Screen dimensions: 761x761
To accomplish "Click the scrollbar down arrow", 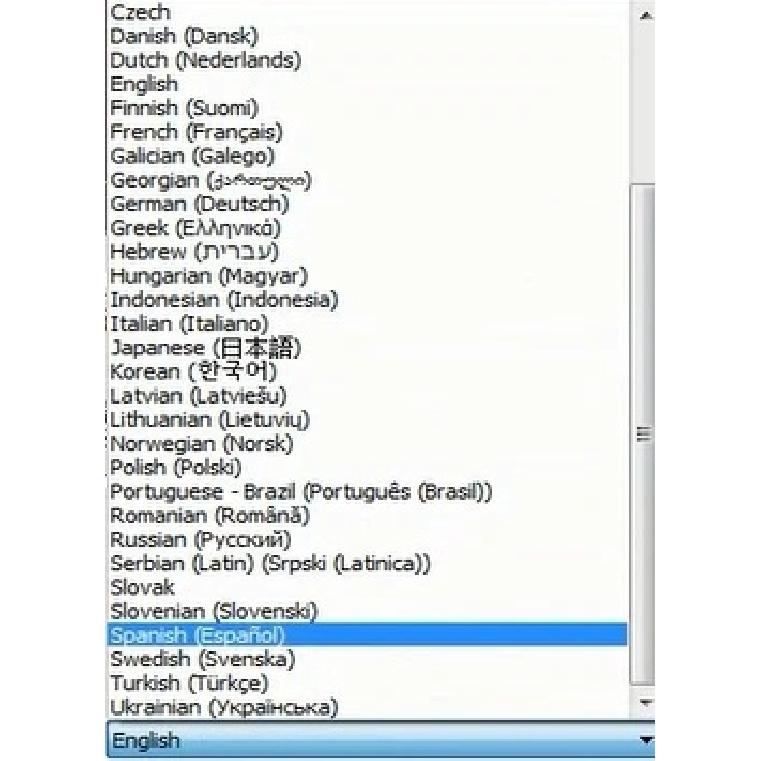I will [645, 702].
